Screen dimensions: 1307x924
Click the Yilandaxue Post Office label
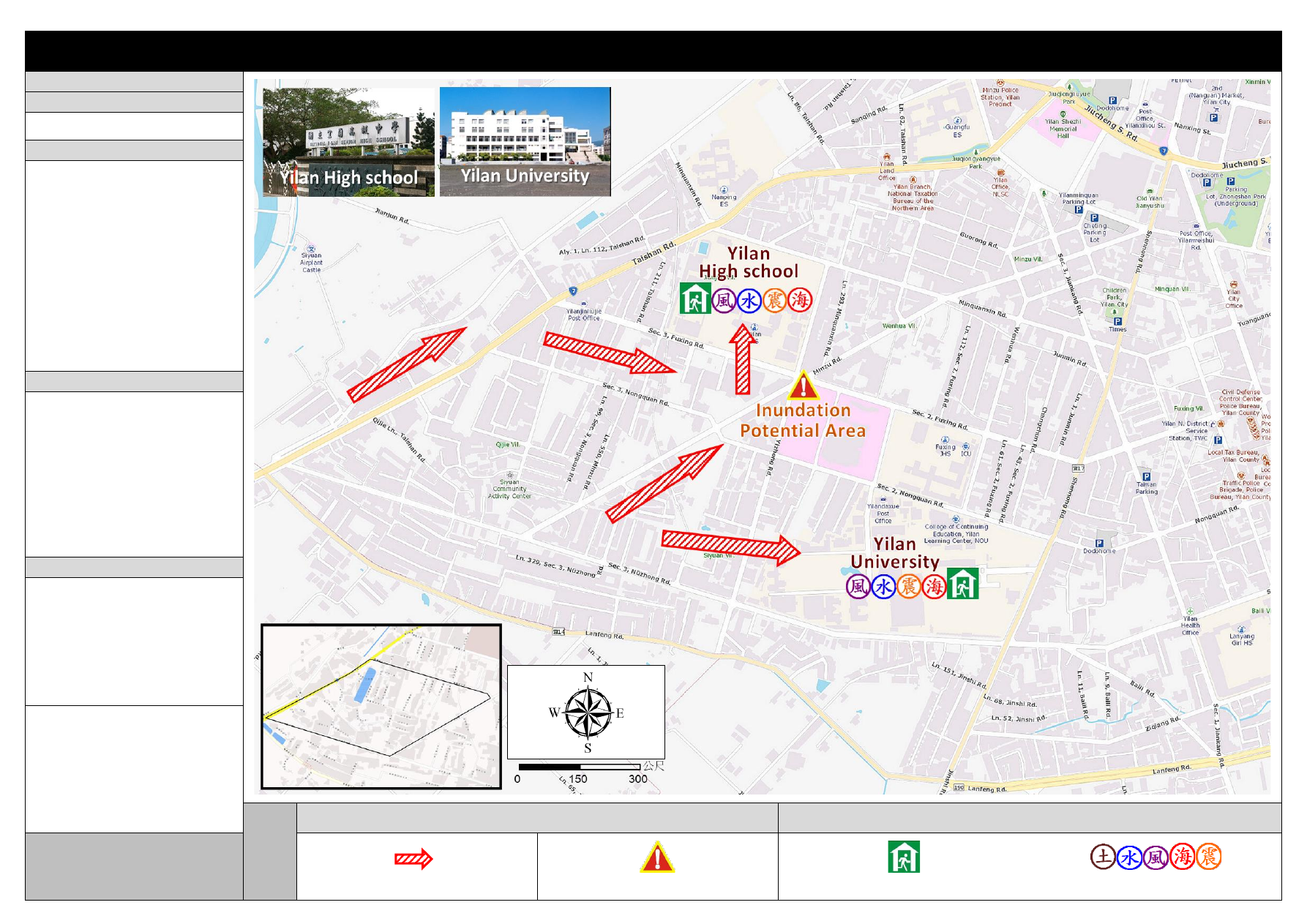click(x=883, y=514)
